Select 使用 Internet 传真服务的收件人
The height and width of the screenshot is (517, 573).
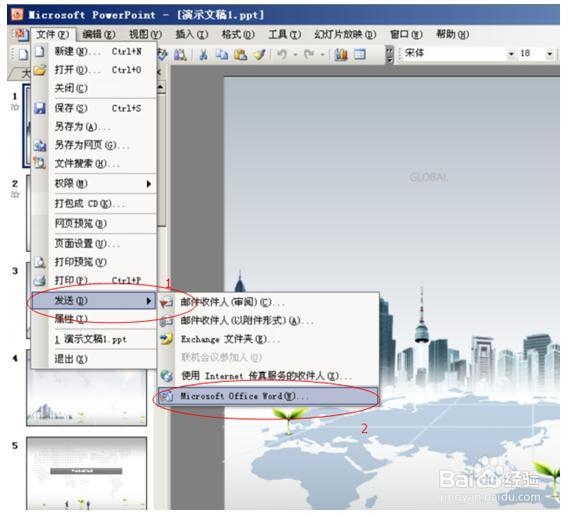(x=268, y=376)
